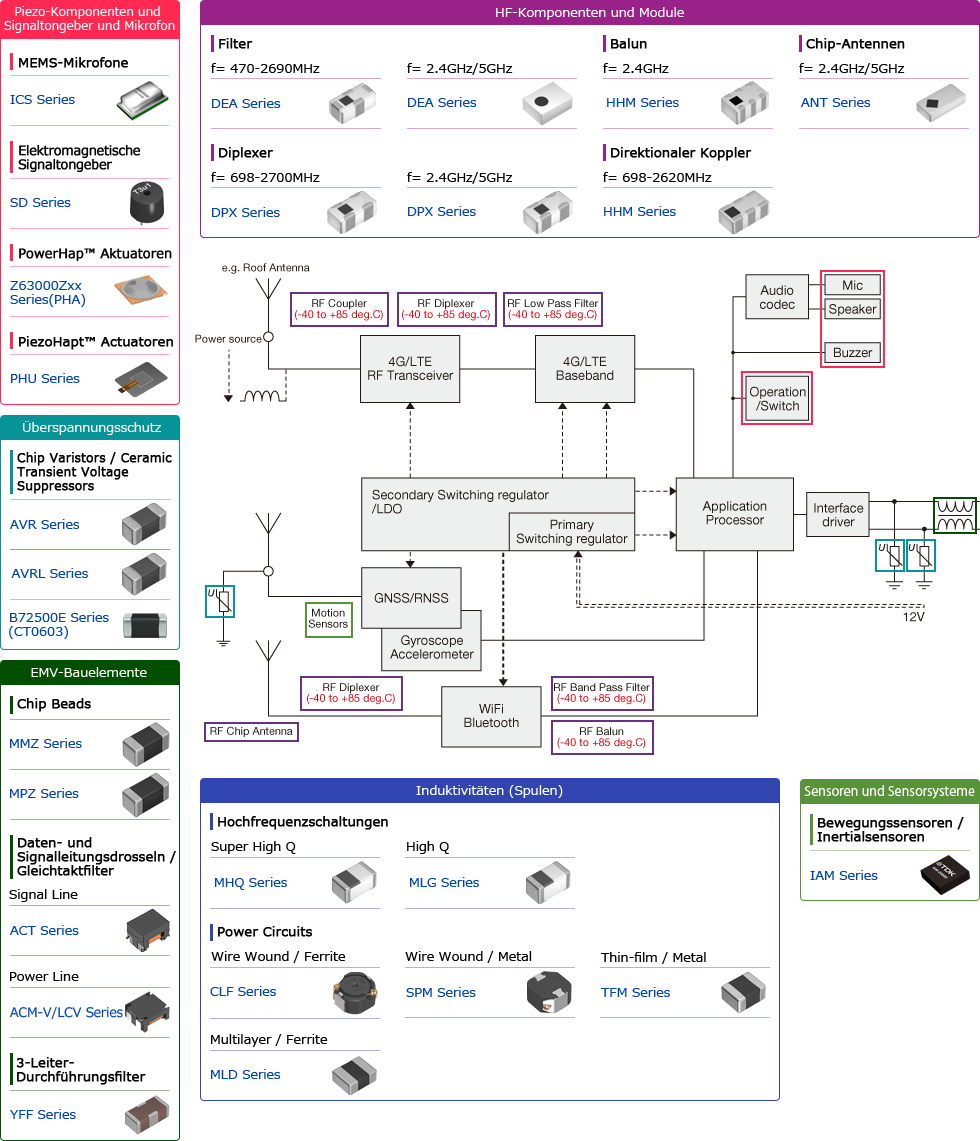Click the ANT Series chip antenna image
Viewport: 980px width, 1141px height.
click(x=940, y=103)
